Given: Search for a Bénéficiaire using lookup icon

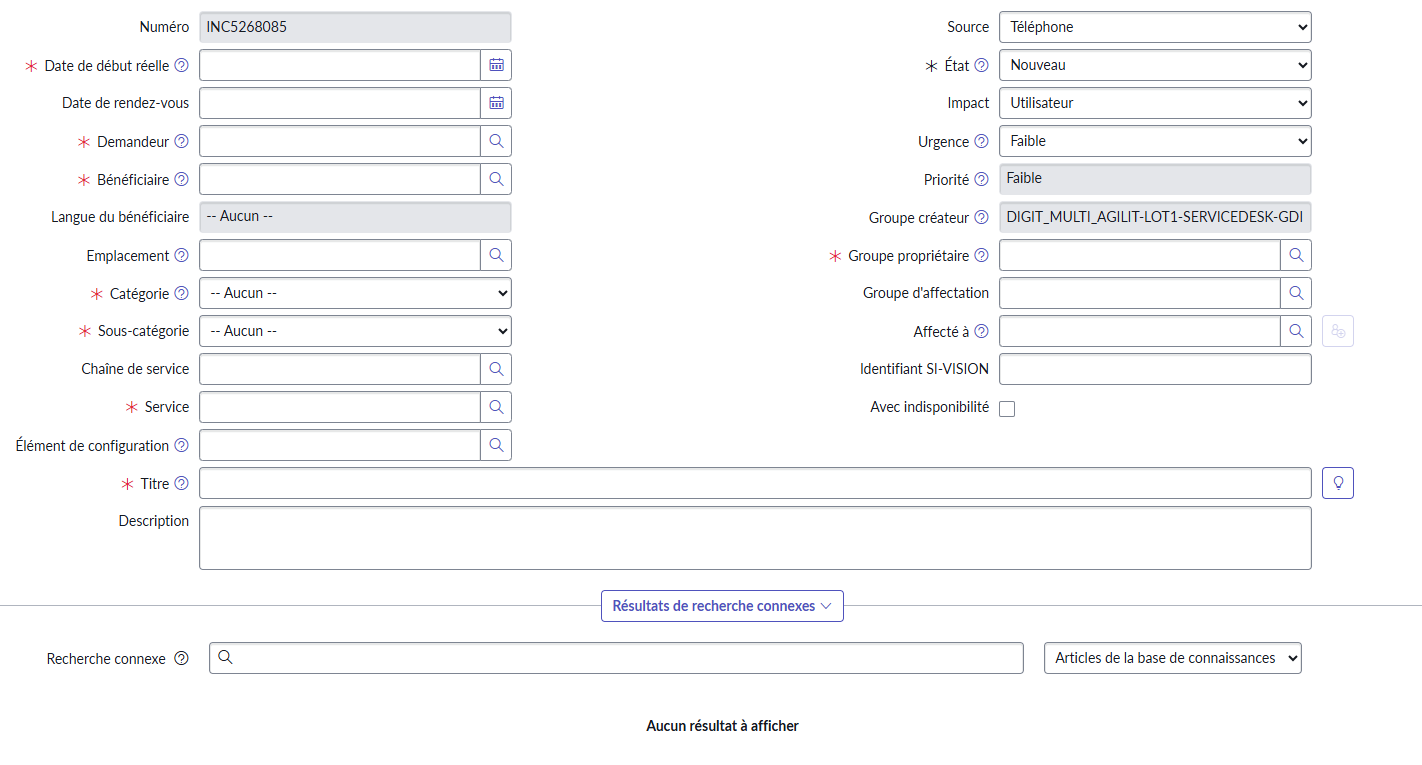Looking at the screenshot, I should [x=496, y=179].
